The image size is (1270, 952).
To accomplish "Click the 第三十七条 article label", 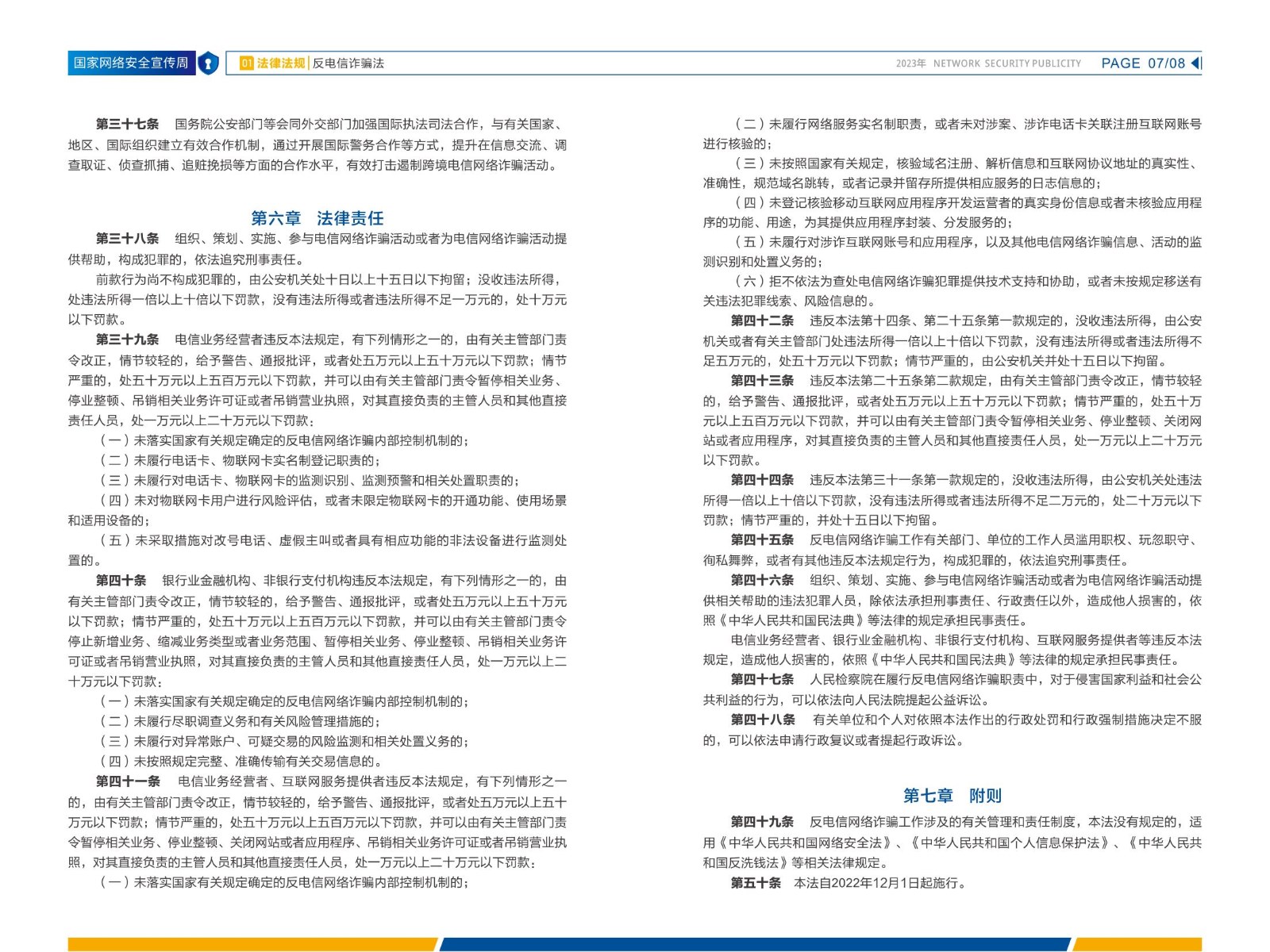I will pos(127,125).
